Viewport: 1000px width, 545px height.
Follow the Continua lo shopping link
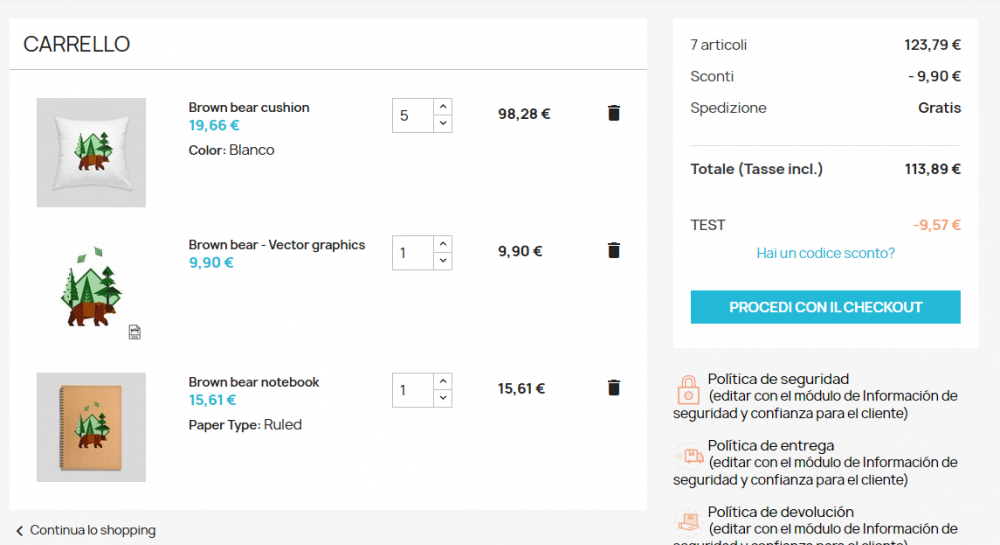[x=92, y=530]
